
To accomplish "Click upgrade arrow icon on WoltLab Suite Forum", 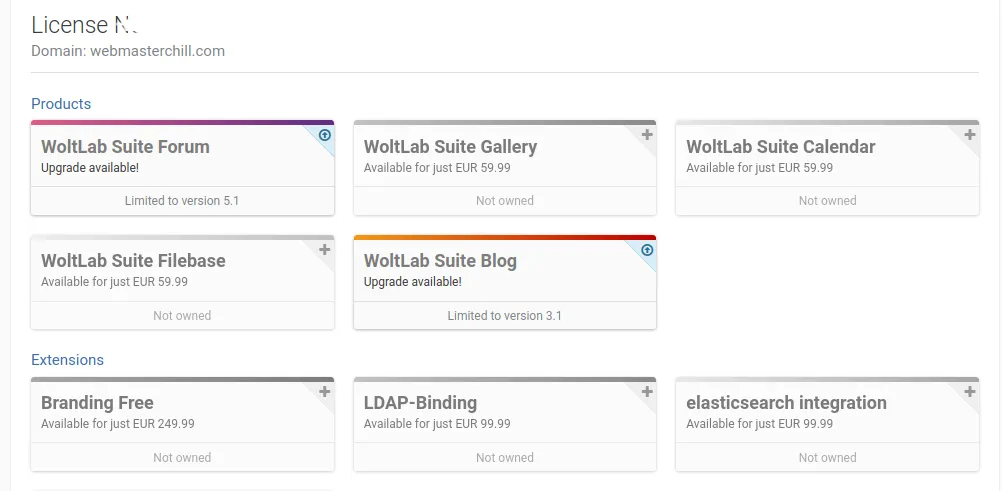I will 325,135.
